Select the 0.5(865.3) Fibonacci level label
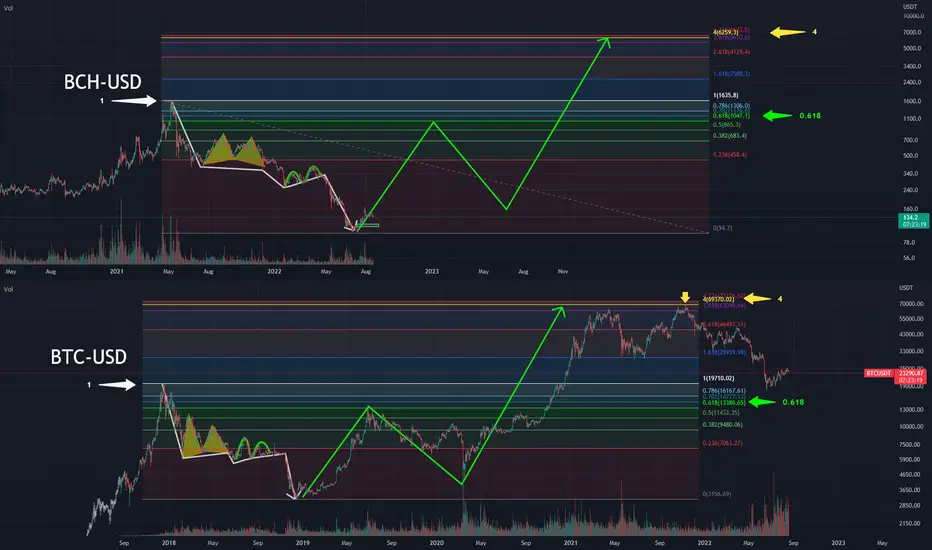Image resolution: width=932 pixels, height=550 pixels. pyautogui.click(x=726, y=125)
